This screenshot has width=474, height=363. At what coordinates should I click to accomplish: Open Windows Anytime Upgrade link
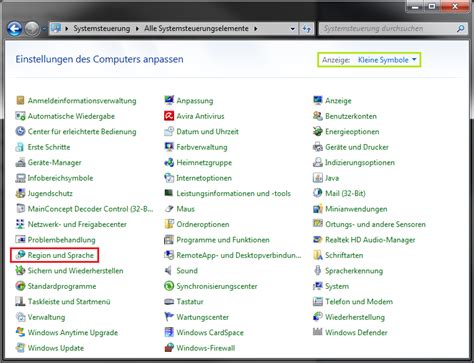[x=73, y=332]
